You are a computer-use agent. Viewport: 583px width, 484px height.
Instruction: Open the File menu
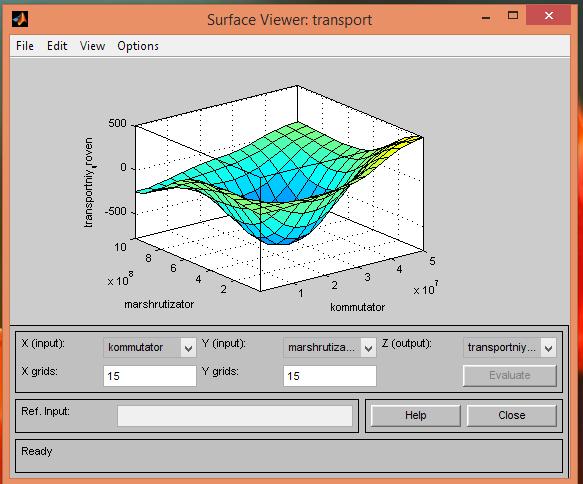click(x=25, y=46)
